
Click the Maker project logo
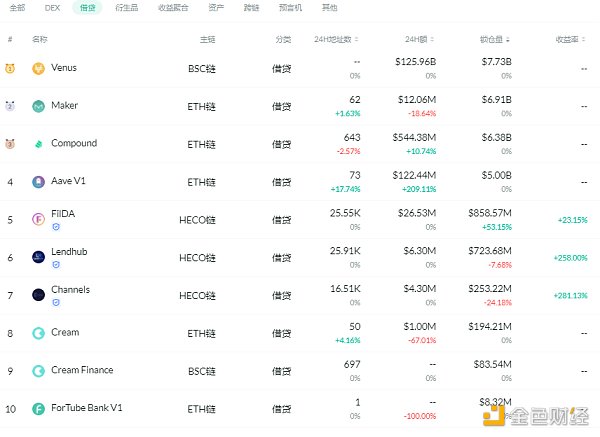[x=38, y=106]
